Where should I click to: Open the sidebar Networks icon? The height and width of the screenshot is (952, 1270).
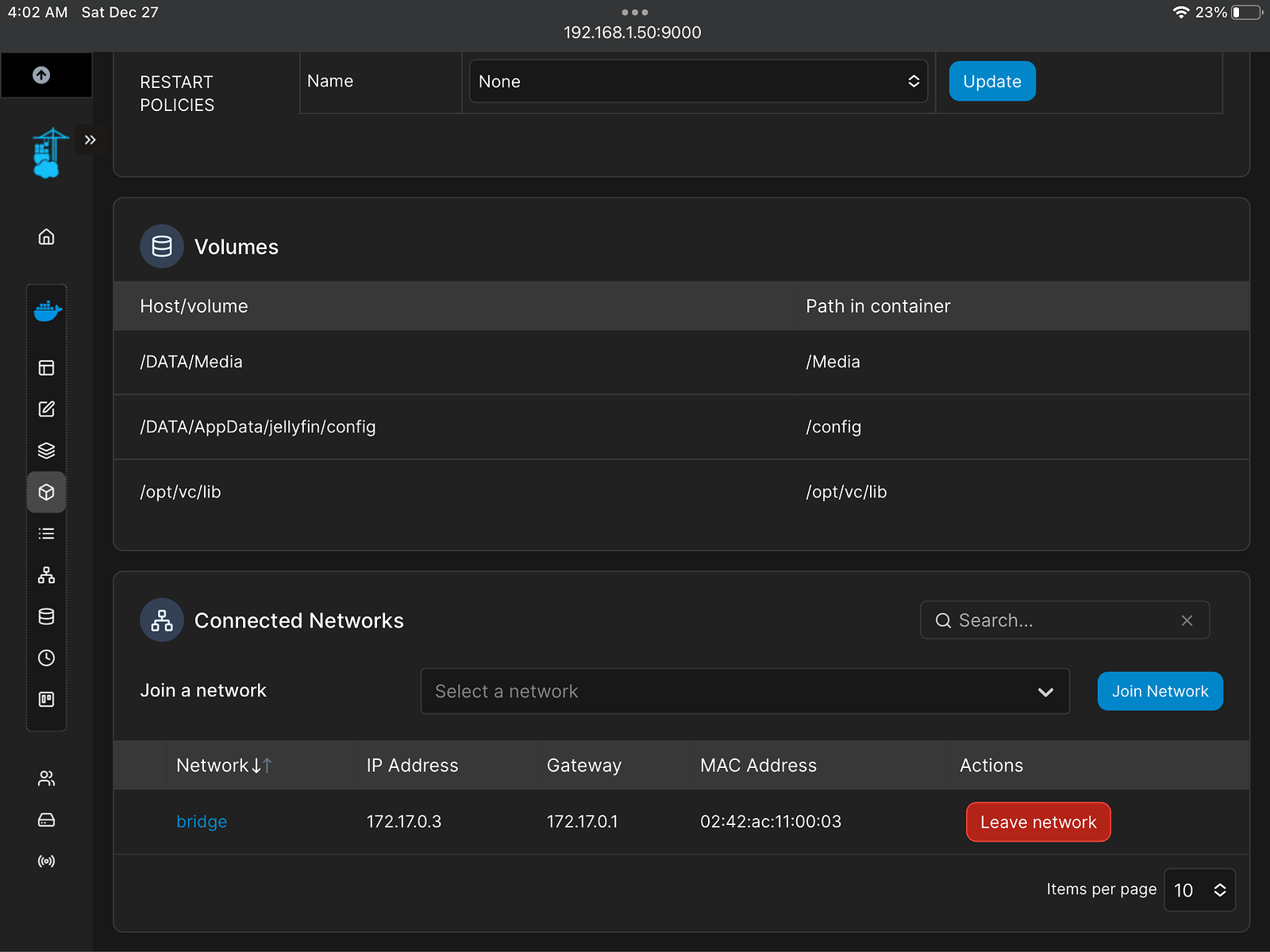pyautogui.click(x=46, y=575)
